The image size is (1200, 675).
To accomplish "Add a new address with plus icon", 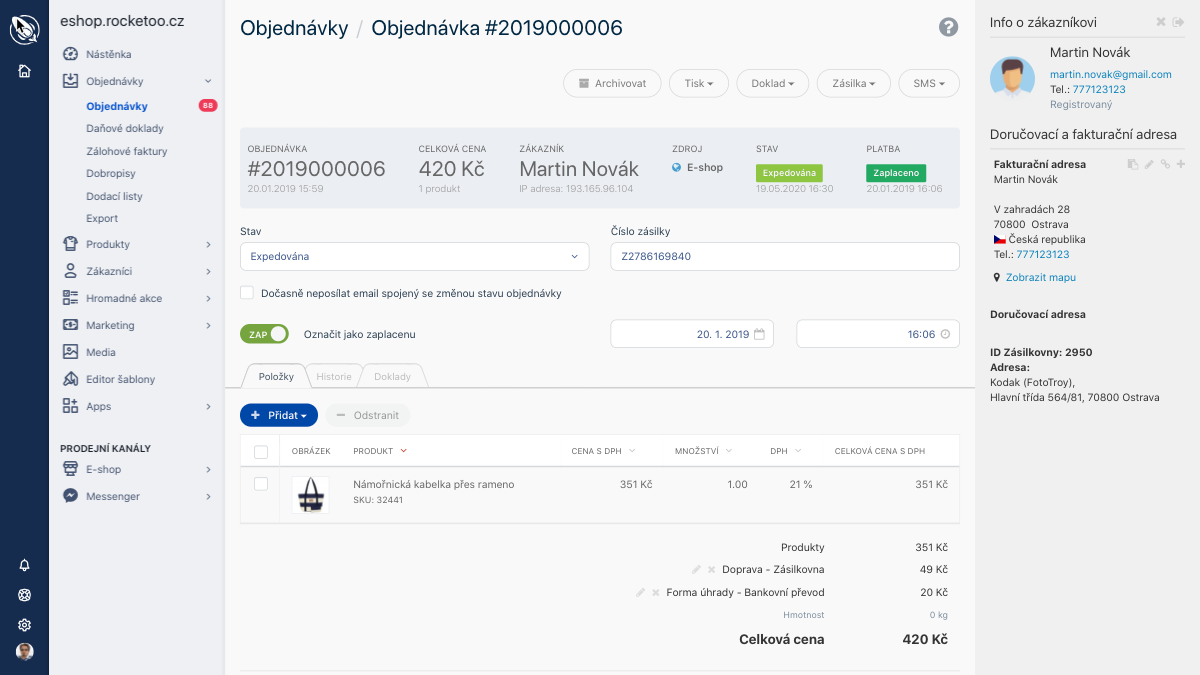I will (x=1181, y=164).
